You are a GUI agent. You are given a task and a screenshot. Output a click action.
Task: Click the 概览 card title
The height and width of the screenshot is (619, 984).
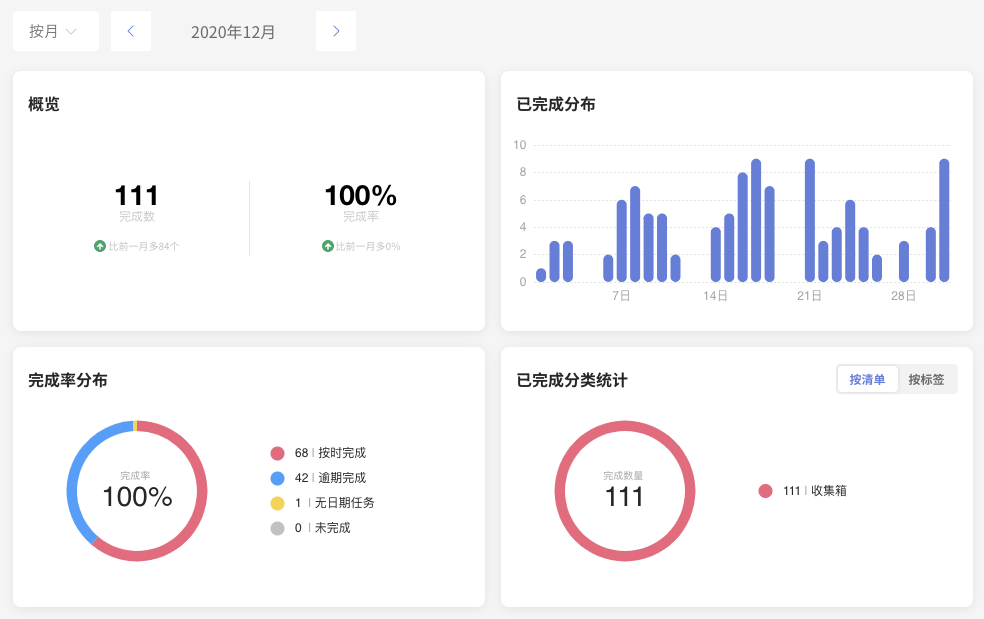tap(44, 104)
